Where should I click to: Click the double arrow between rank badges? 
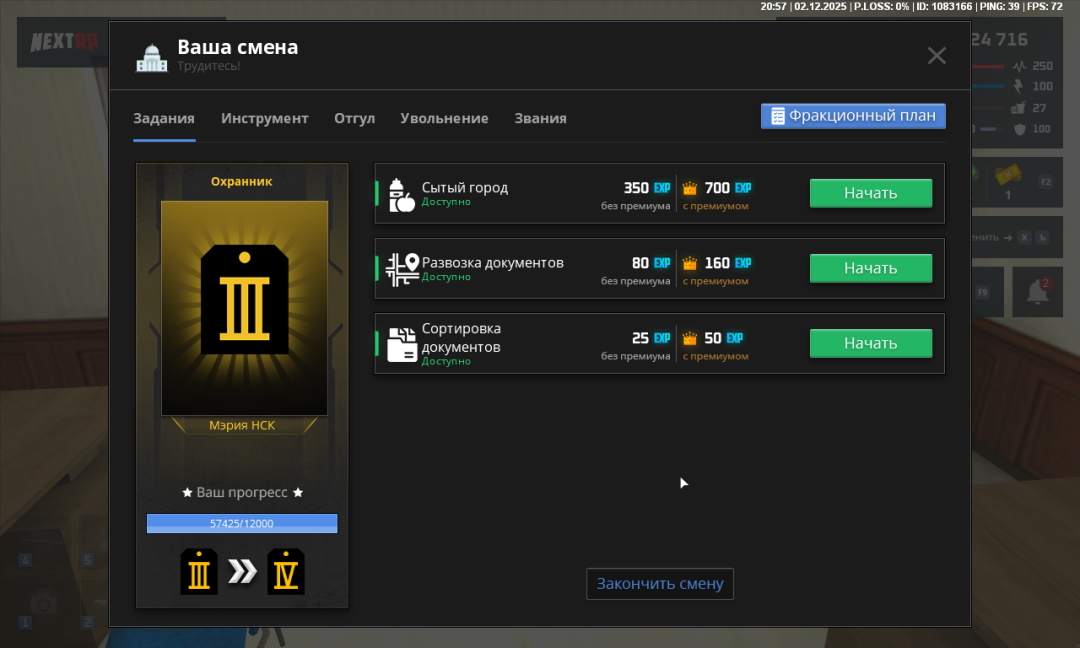(x=242, y=572)
